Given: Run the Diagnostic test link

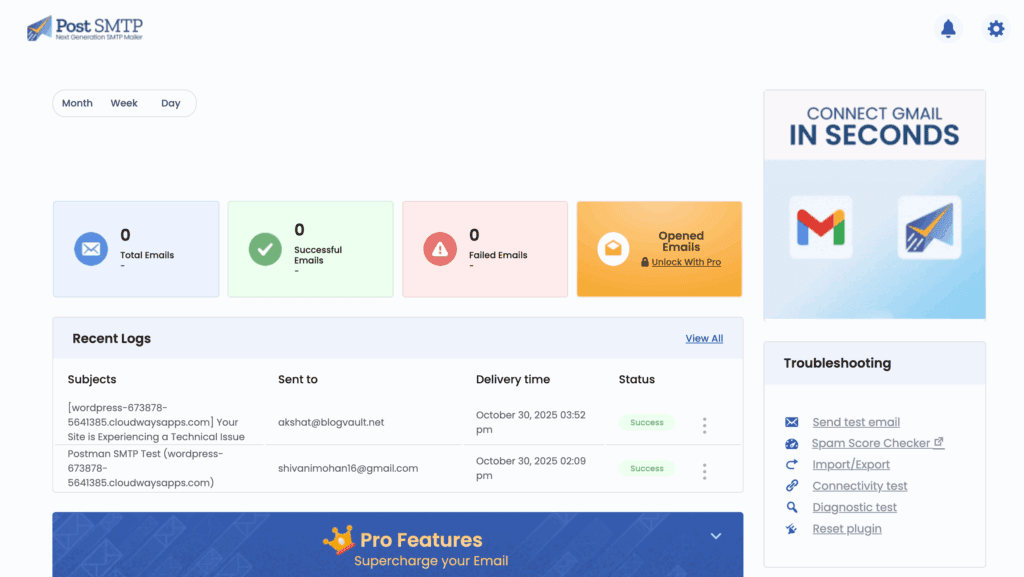Looking at the screenshot, I should [x=854, y=507].
